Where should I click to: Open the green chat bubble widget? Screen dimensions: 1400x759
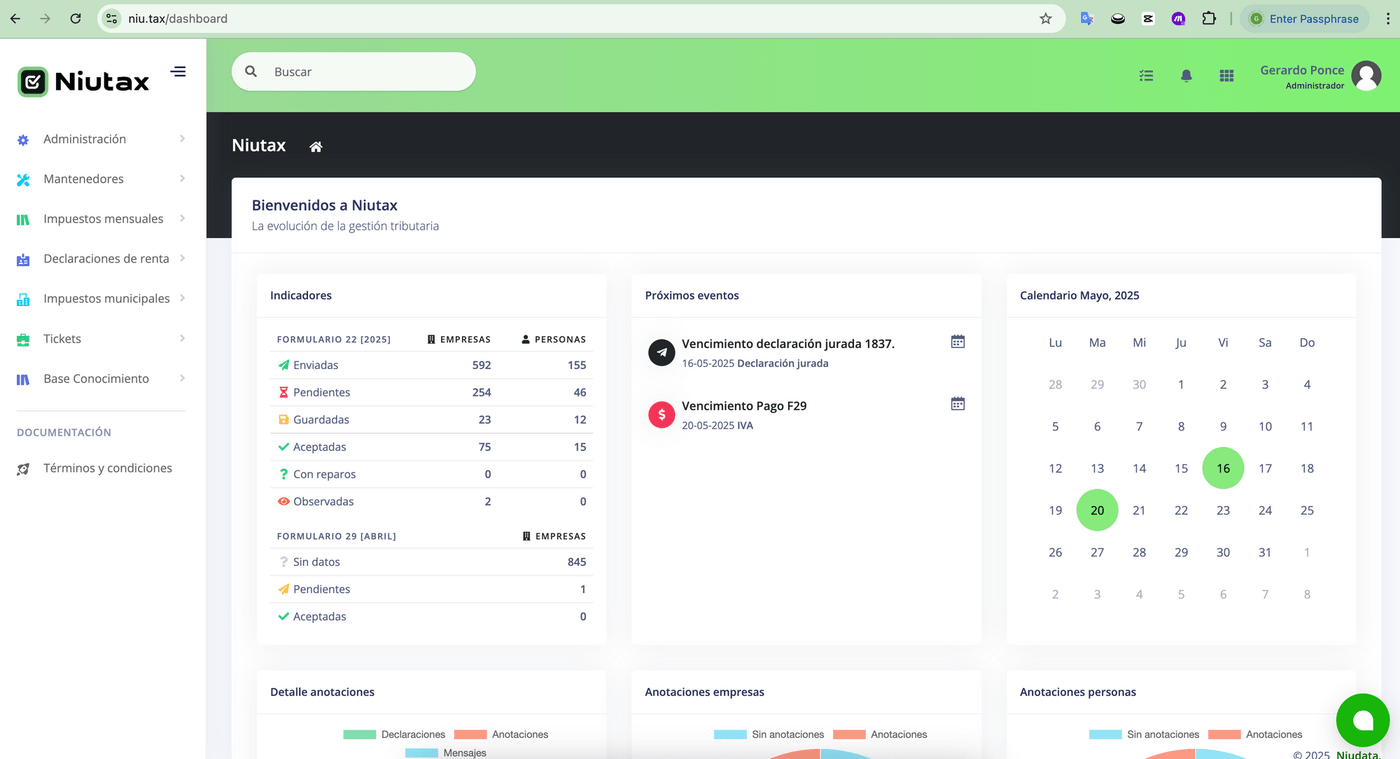pyautogui.click(x=1363, y=720)
